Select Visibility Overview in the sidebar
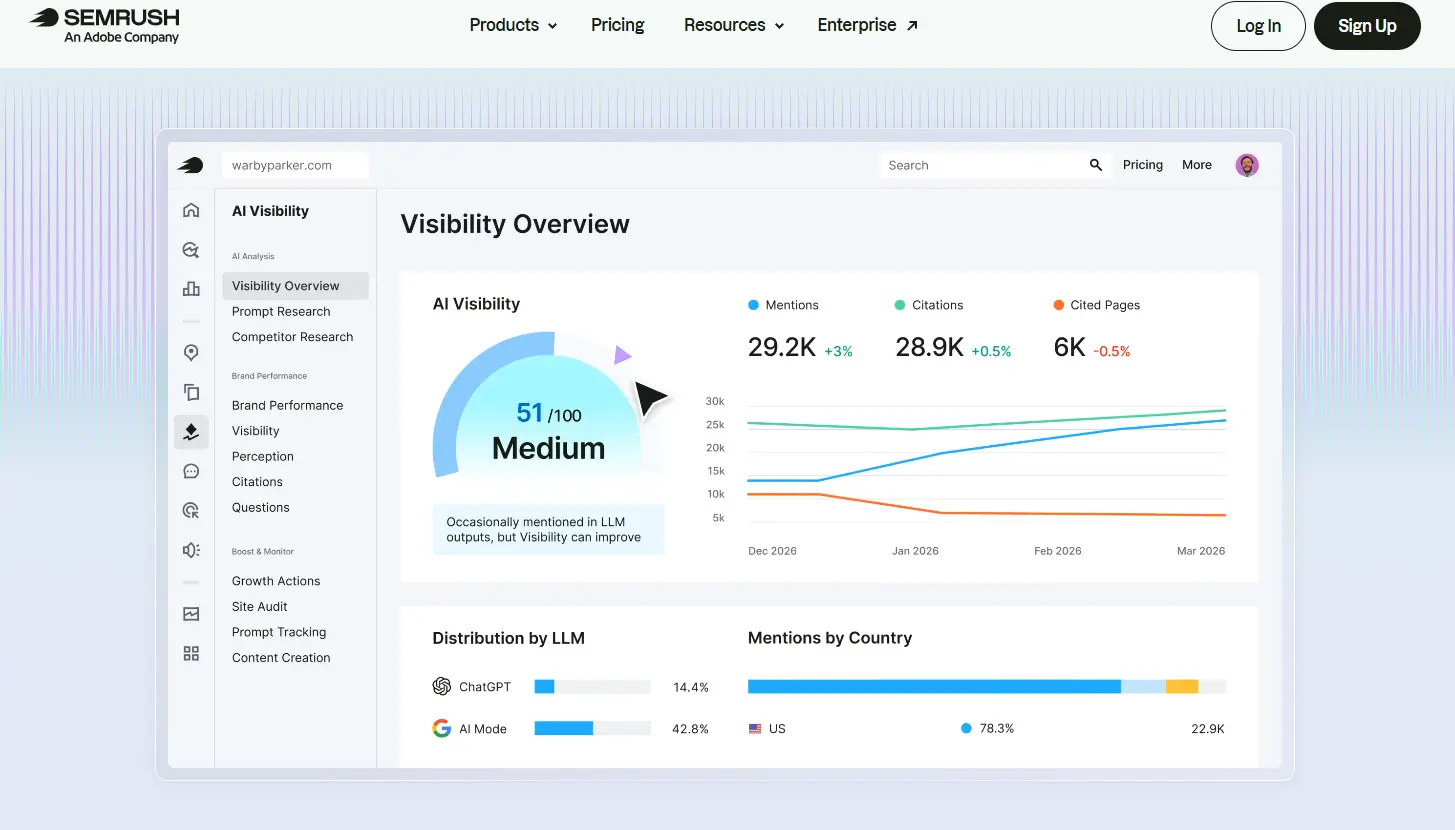1455x830 pixels. tap(295, 286)
